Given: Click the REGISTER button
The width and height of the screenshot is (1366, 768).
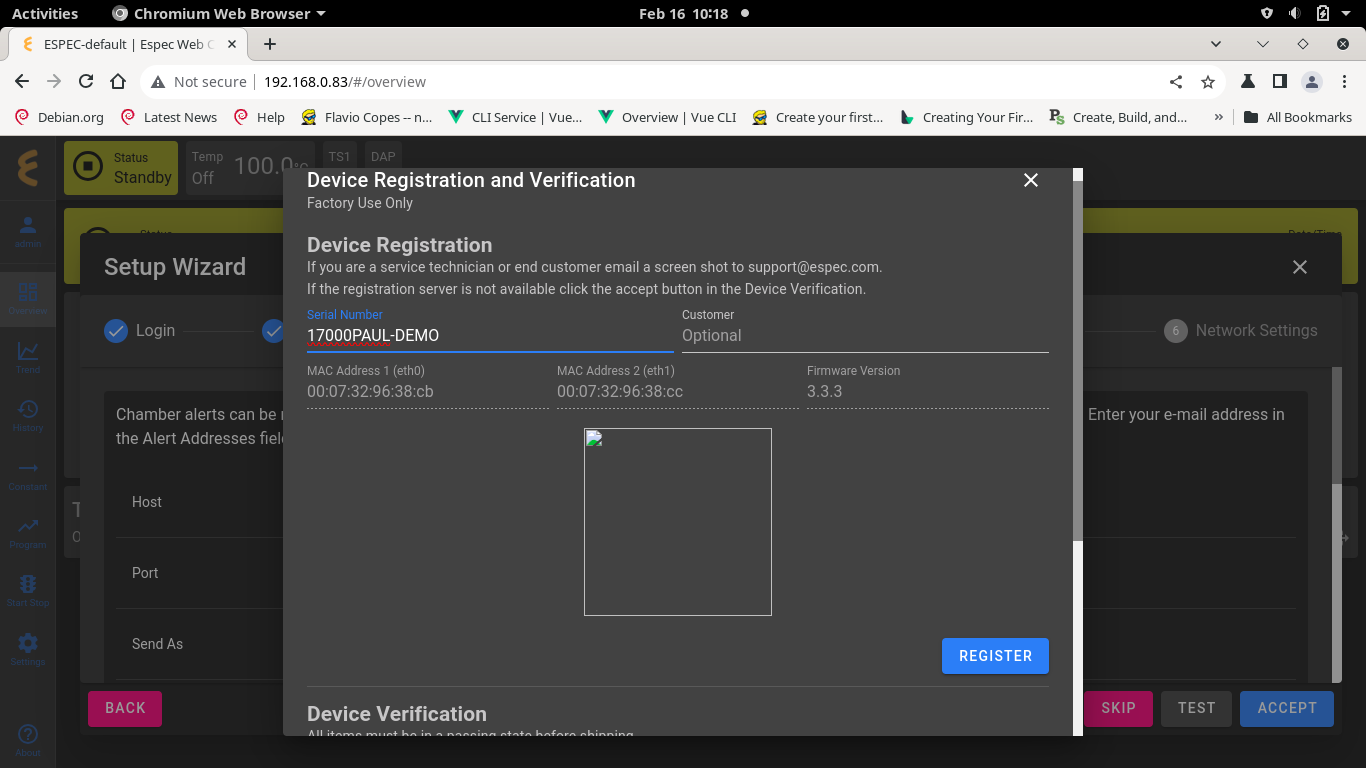Looking at the screenshot, I should pyautogui.click(x=995, y=656).
